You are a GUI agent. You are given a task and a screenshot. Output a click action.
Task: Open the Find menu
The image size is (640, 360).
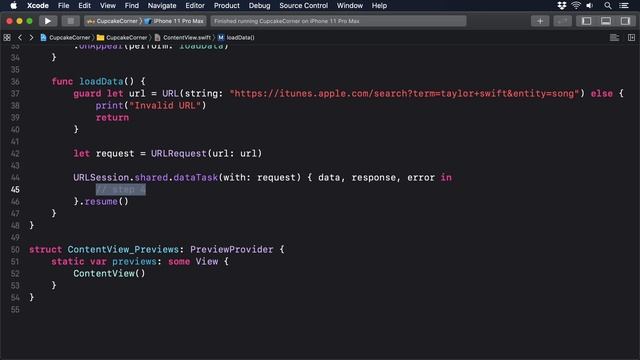[131, 6]
